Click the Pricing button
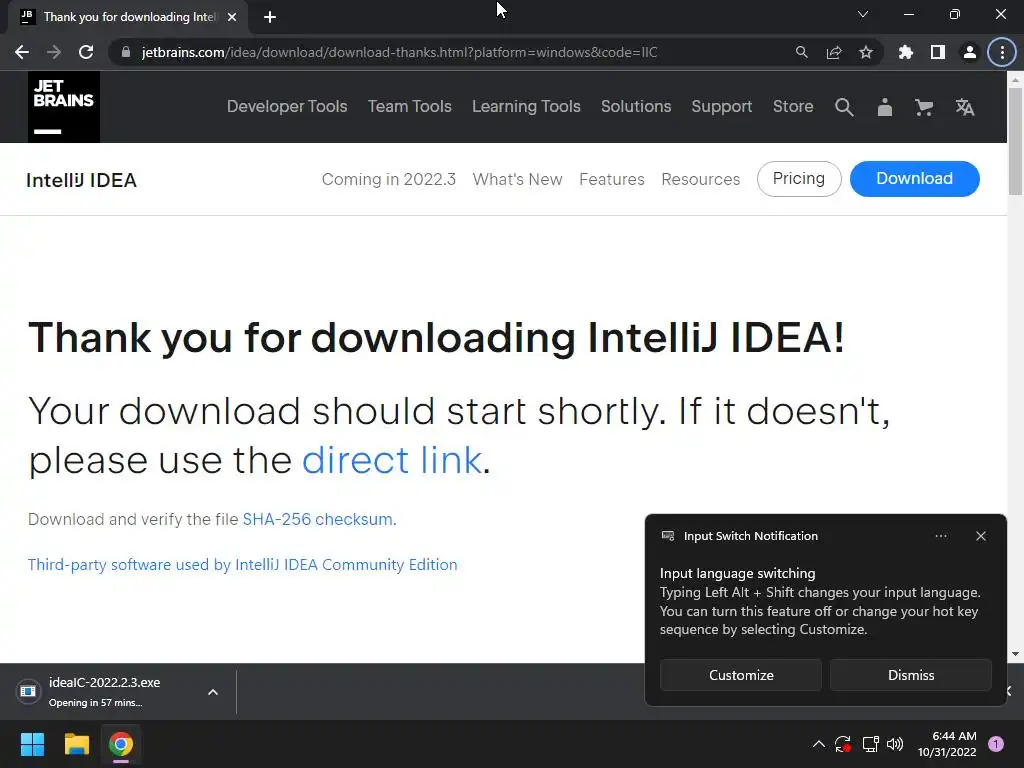 (x=799, y=179)
